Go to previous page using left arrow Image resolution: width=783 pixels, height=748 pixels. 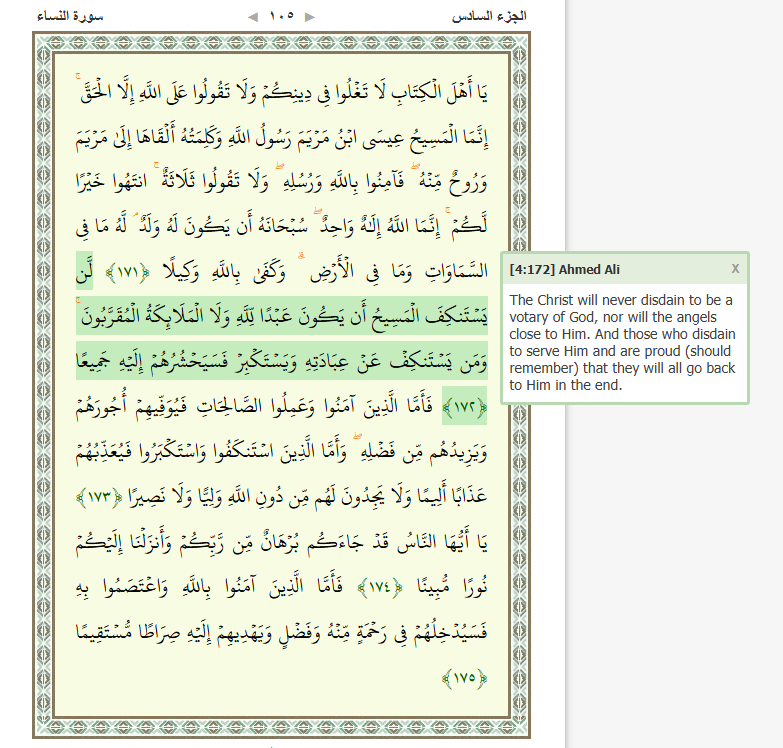coord(253,17)
